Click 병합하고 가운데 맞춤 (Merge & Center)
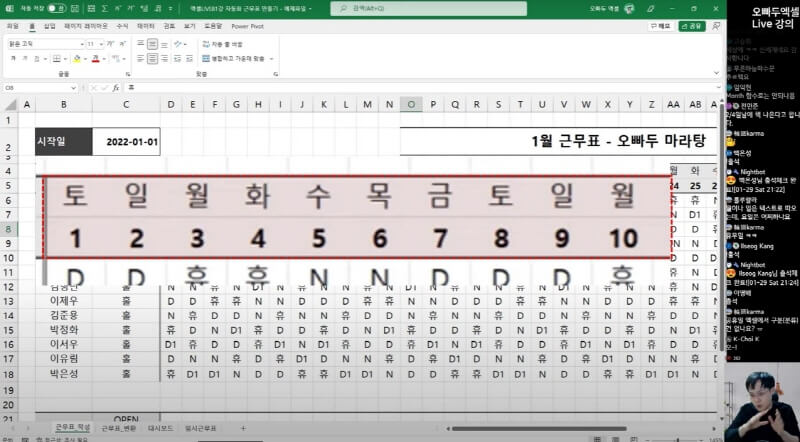Viewport: 800px width, 442px height. point(234,59)
